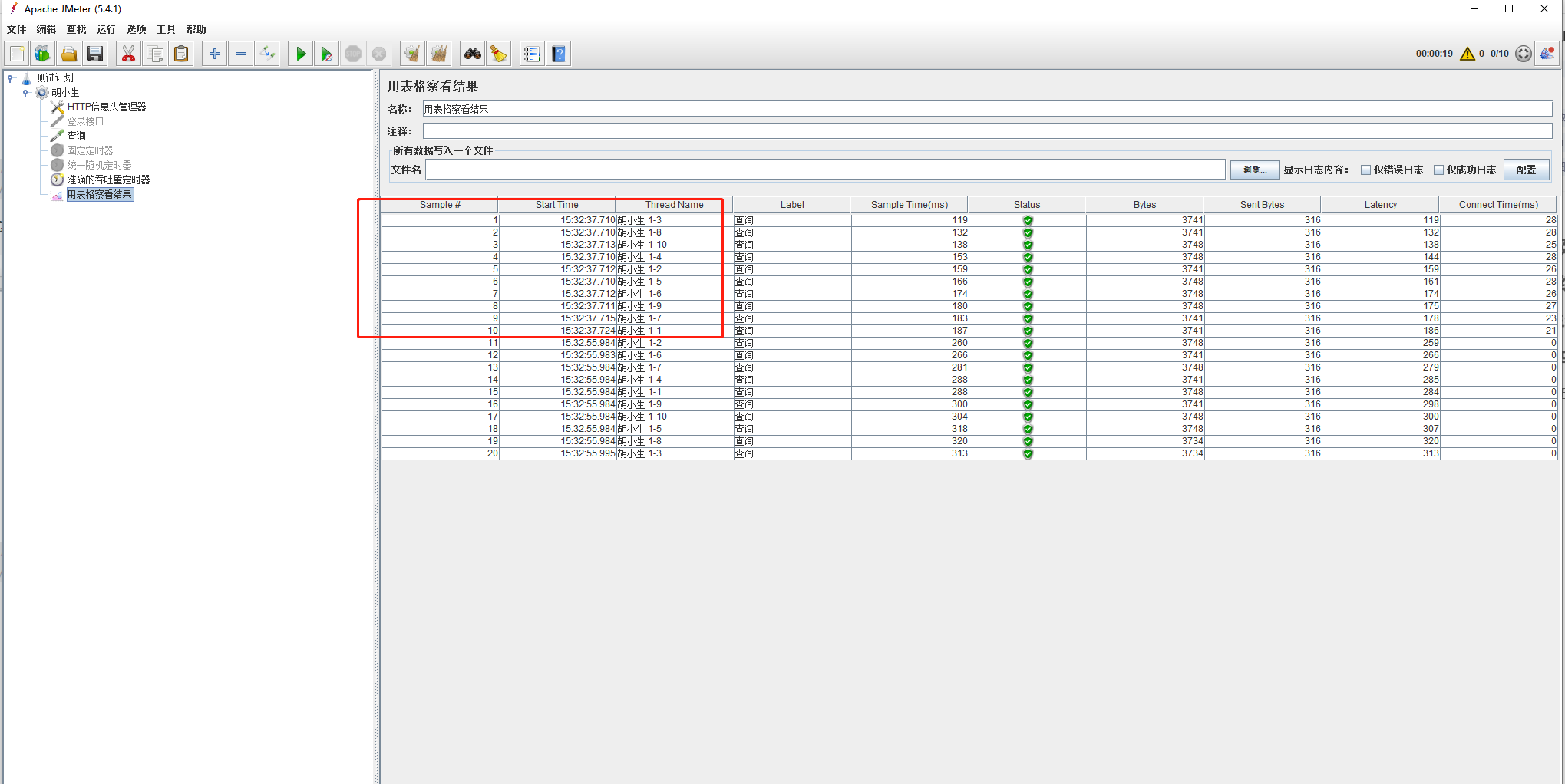1565x784 pixels.
Task: Click the warning triangle log indicator
Action: pyautogui.click(x=1467, y=54)
